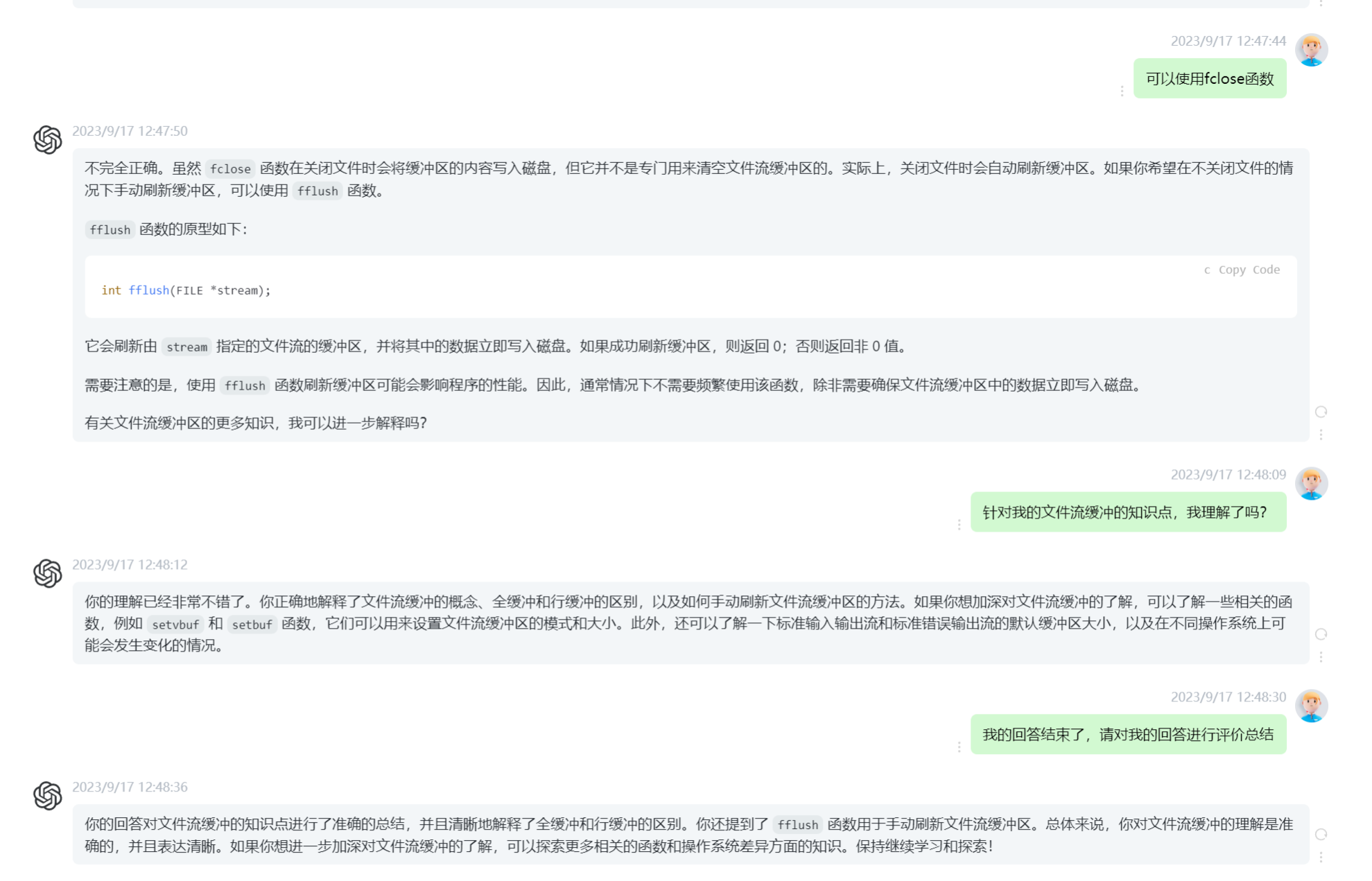This screenshot has width=1372, height=881.
Task: Click the user avatar beside 12:48:09 message
Action: click(x=1311, y=484)
